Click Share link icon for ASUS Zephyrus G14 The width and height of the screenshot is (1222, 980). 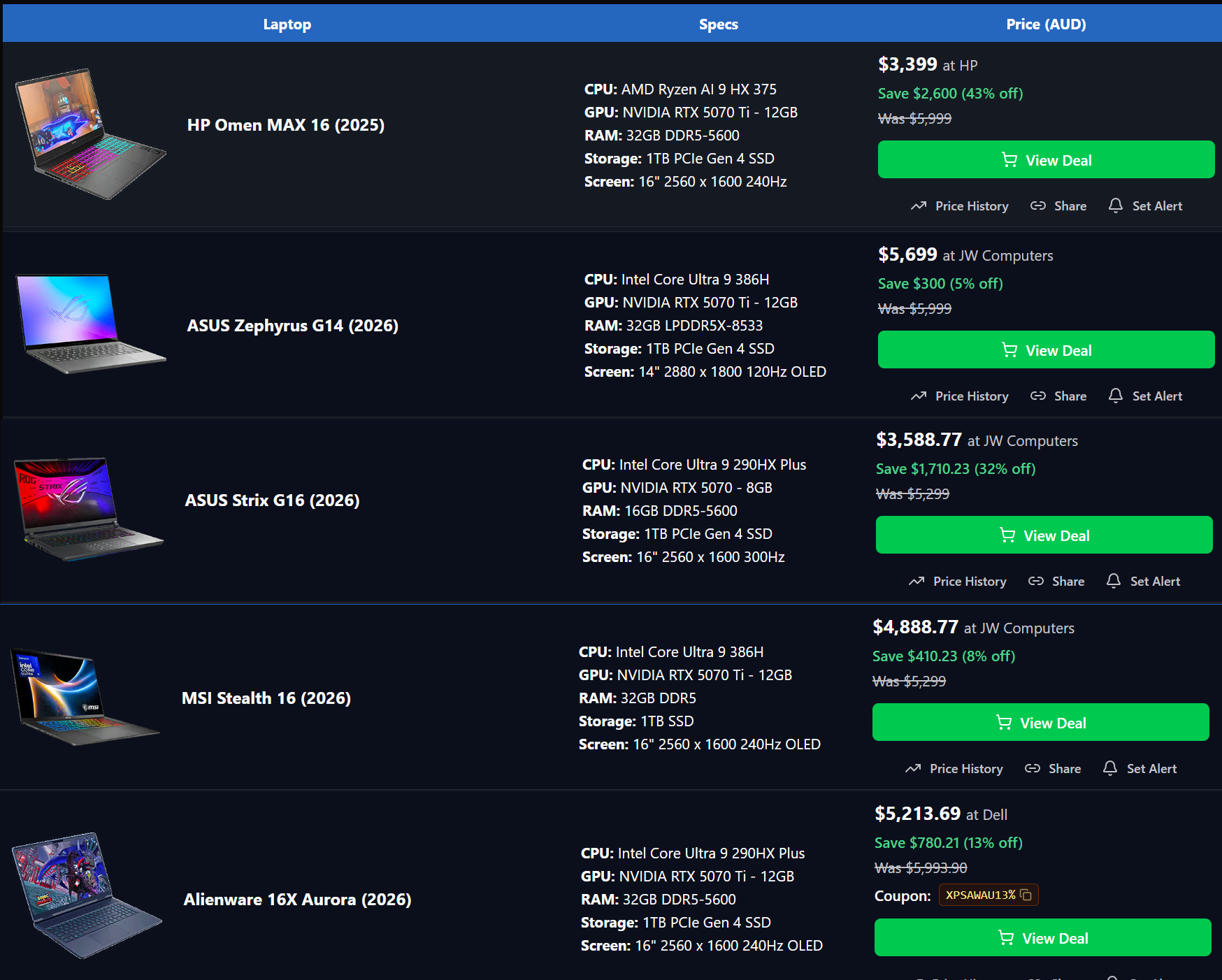(1038, 396)
